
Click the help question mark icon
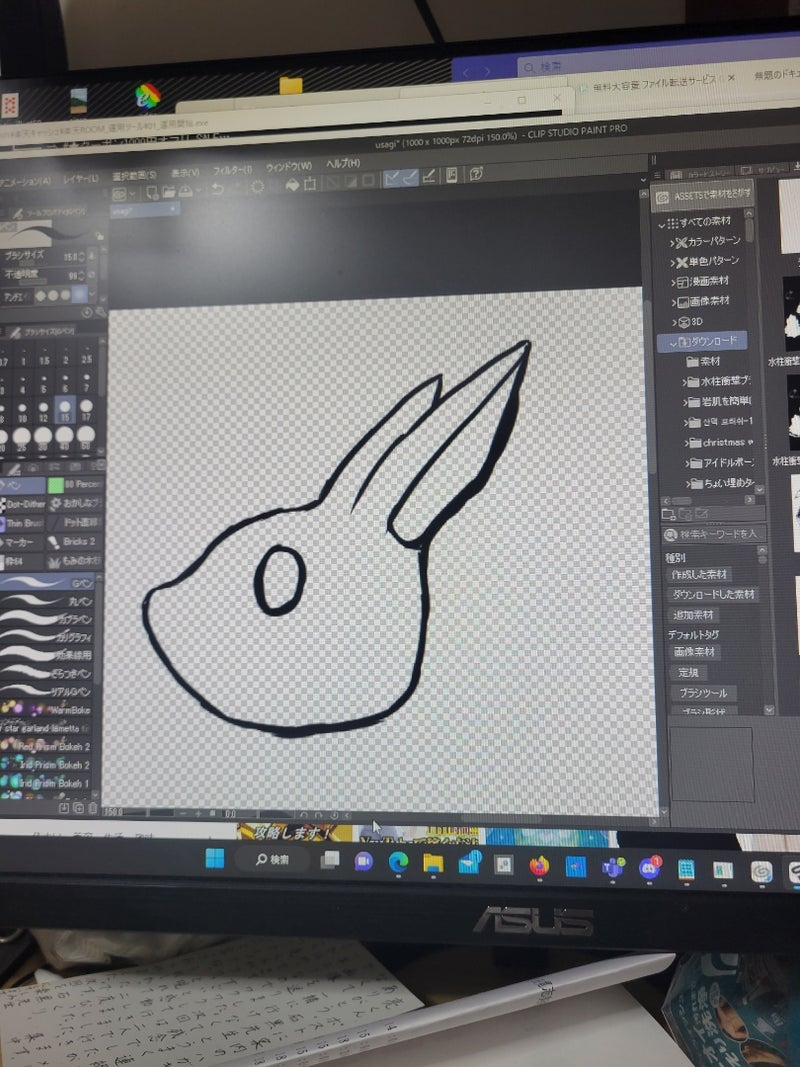click(x=476, y=174)
